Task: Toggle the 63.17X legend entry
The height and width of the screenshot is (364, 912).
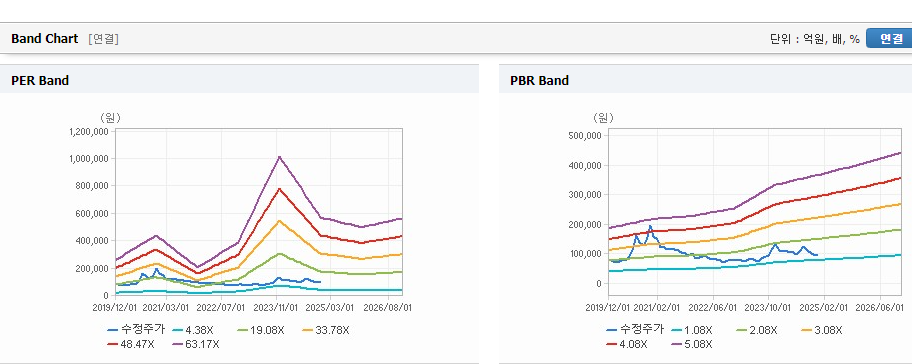Action: coord(196,344)
